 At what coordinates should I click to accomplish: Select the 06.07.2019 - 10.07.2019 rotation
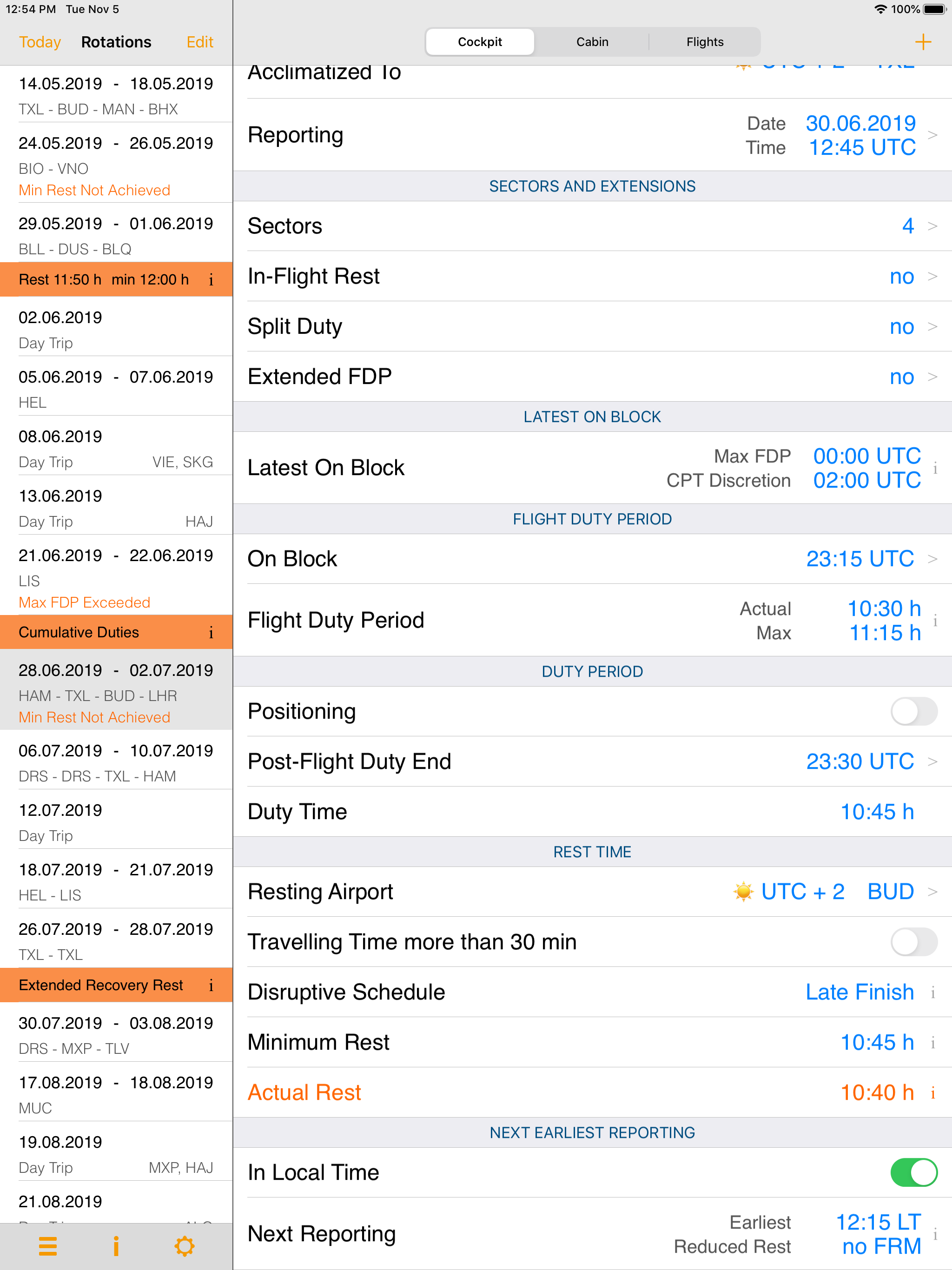[116, 762]
